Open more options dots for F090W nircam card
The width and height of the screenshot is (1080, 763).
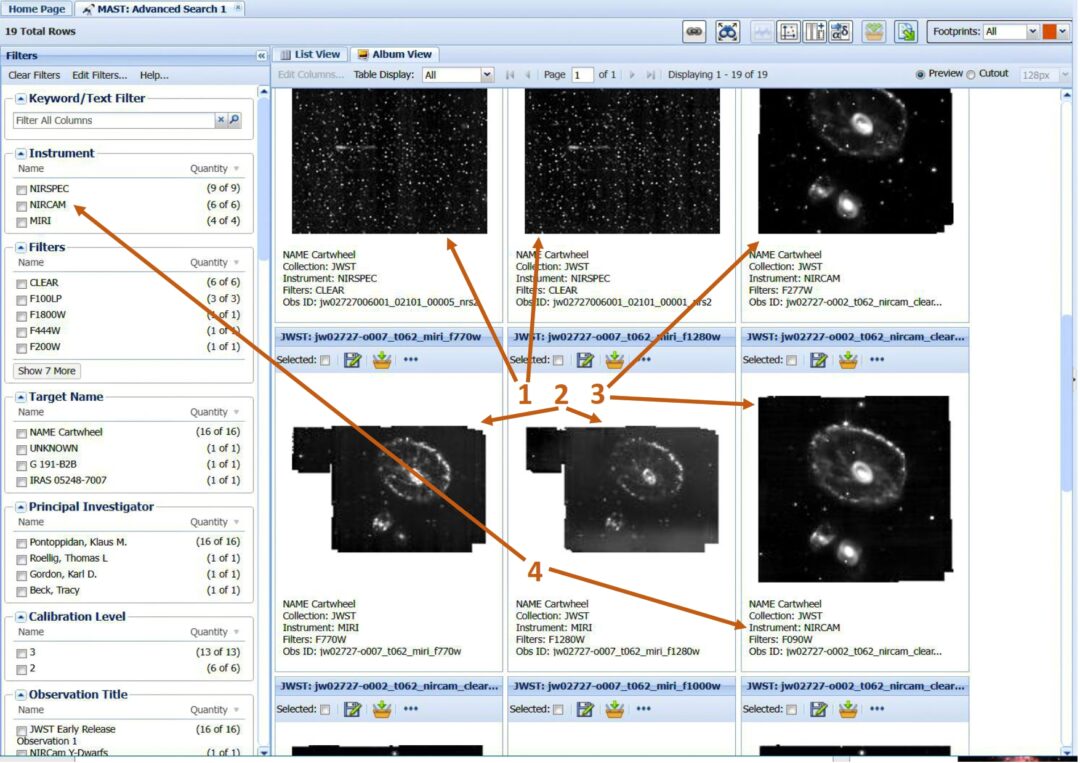coord(877,360)
